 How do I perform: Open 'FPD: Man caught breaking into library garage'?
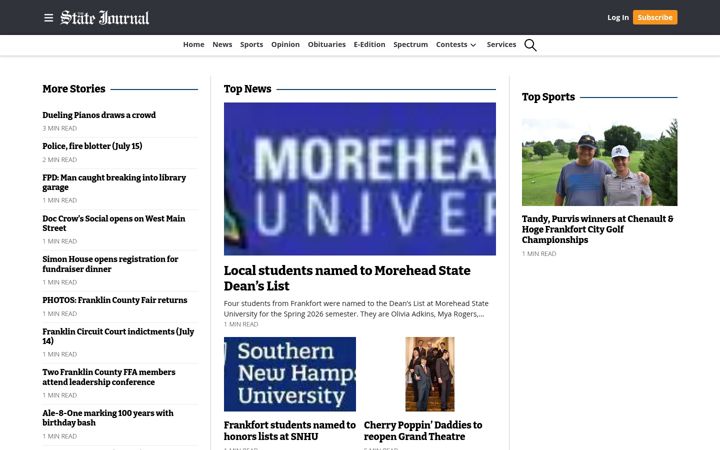tap(114, 182)
